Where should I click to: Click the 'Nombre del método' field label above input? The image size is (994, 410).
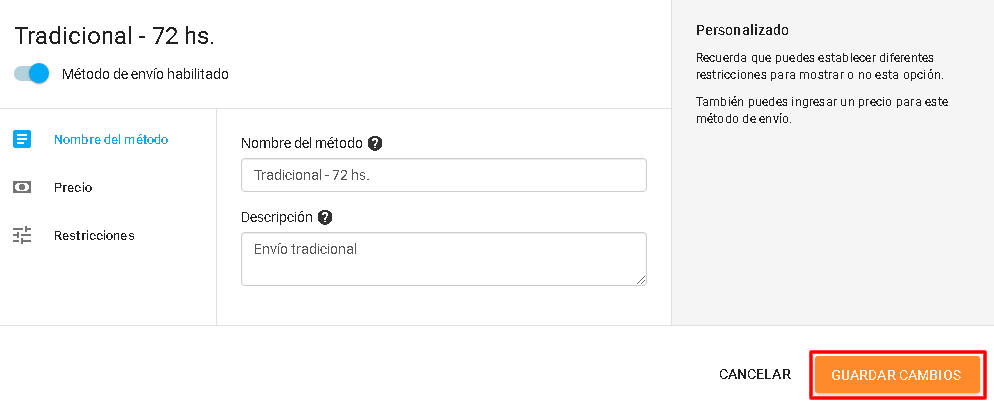pyautogui.click(x=302, y=143)
